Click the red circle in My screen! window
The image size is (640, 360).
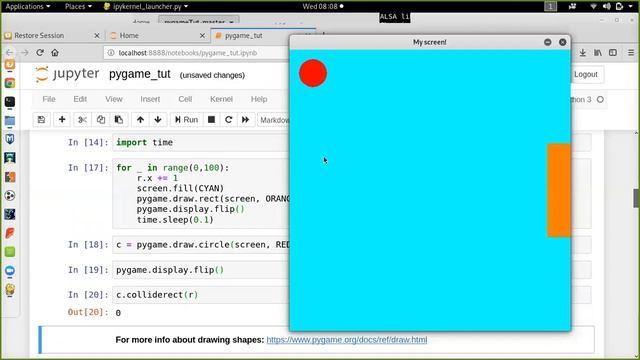[313, 73]
